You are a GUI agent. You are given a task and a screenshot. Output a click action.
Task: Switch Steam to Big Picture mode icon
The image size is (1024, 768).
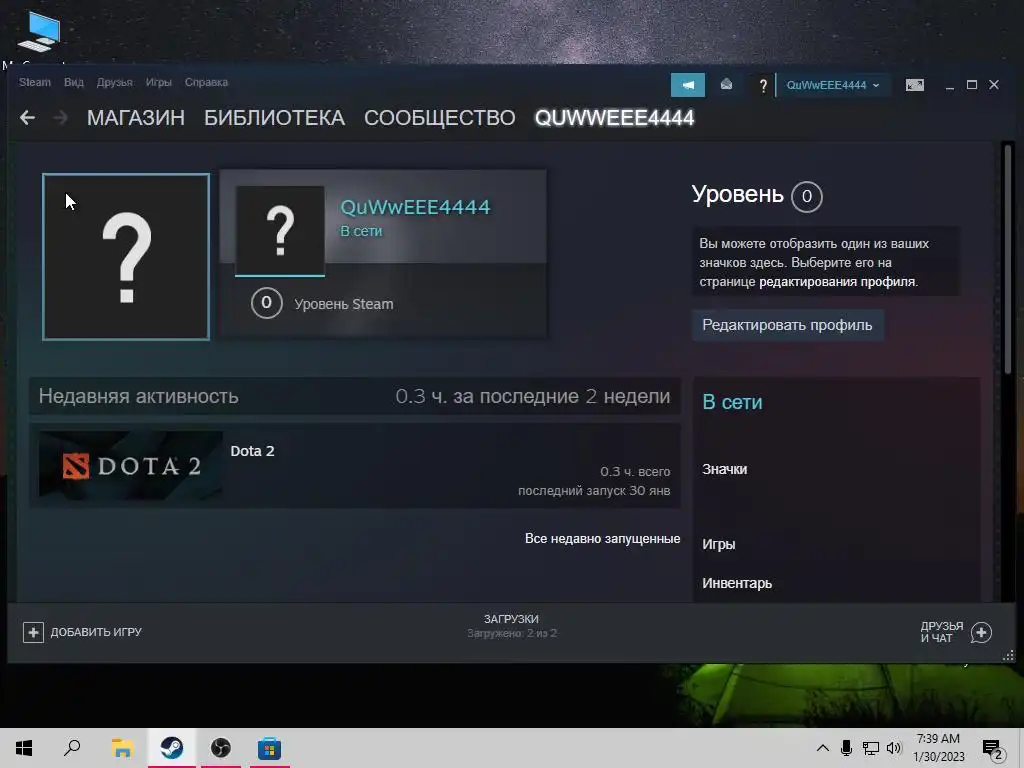[914, 85]
